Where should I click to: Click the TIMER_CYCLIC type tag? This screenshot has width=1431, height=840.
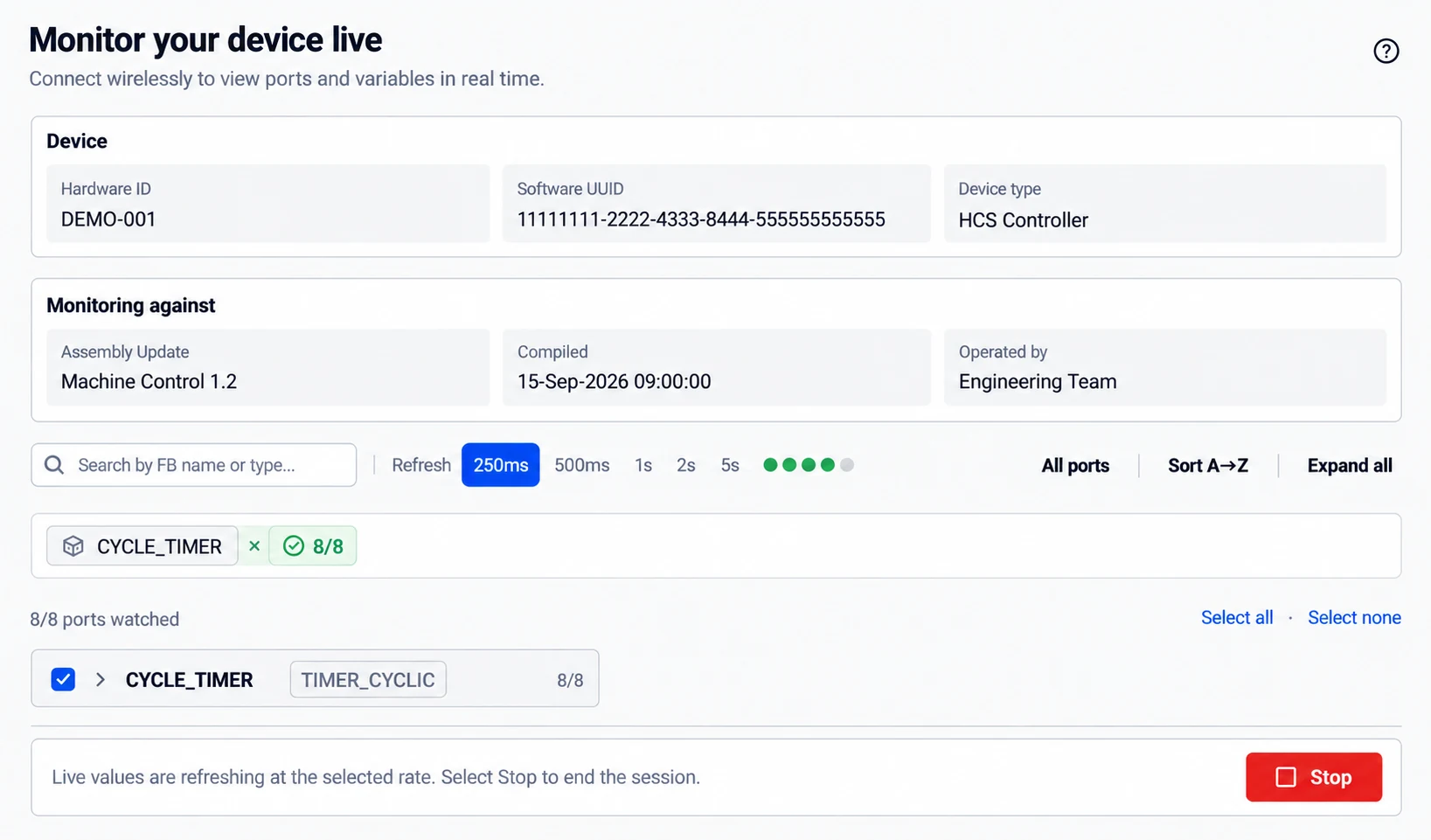coord(368,679)
